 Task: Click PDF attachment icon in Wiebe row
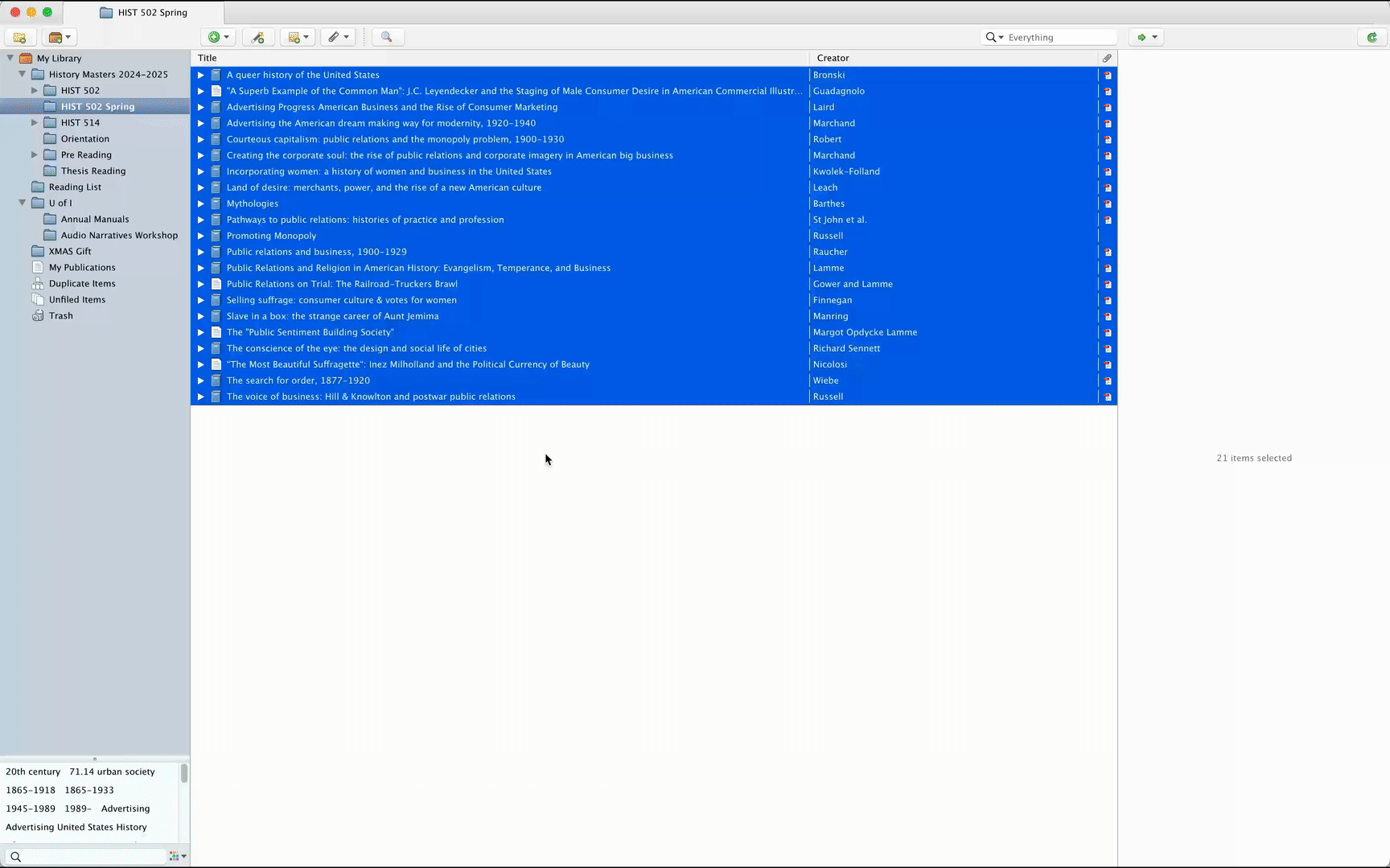(1108, 381)
